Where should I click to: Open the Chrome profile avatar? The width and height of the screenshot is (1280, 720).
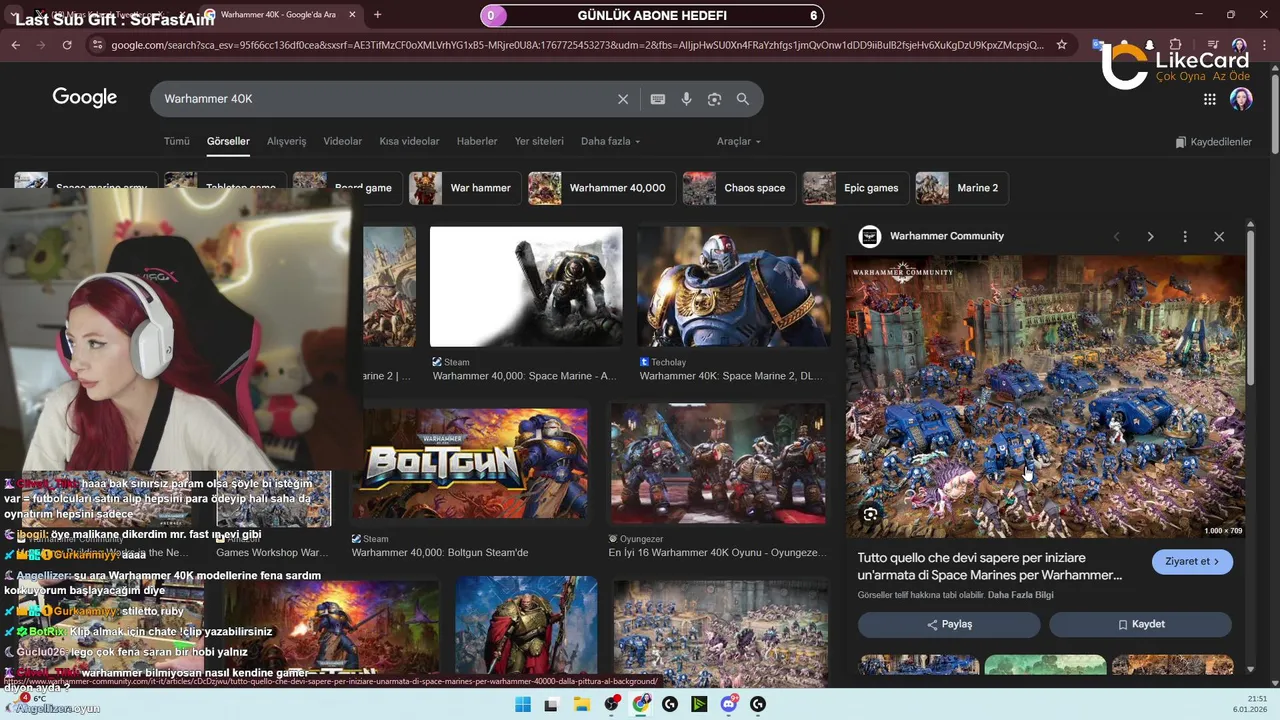(1239, 45)
